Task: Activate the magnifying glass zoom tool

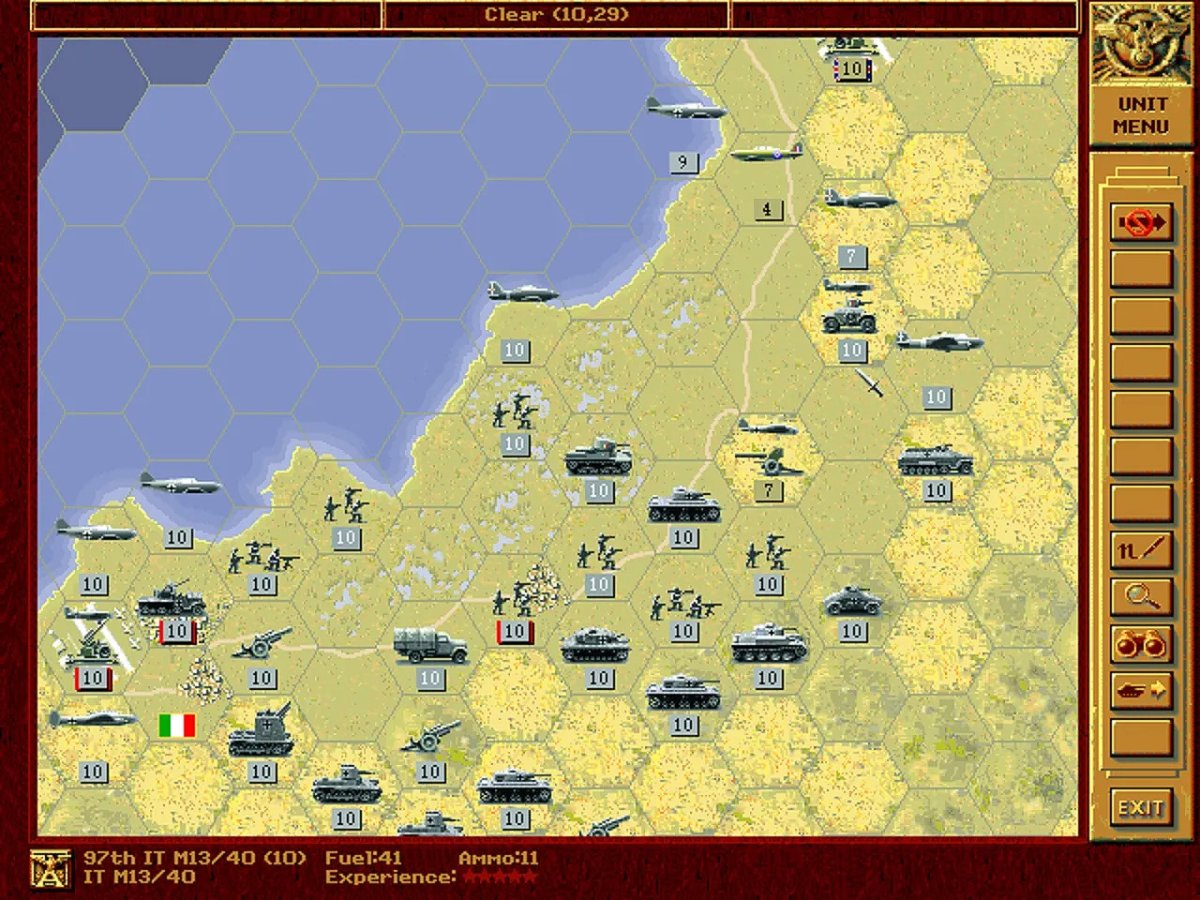Action: pyautogui.click(x=1141, y=596)
